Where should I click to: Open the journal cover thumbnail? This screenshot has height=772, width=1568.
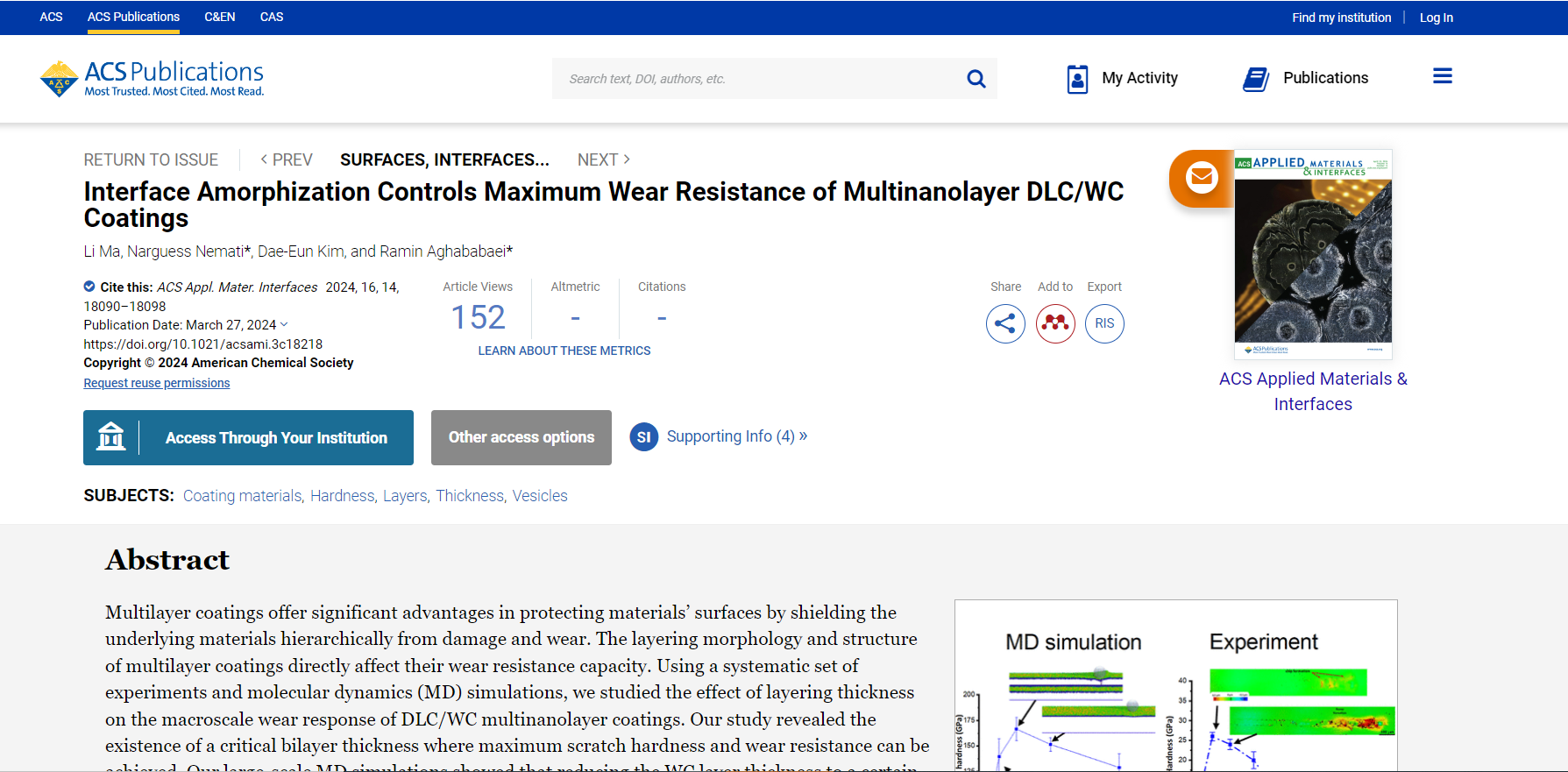pyautogui.click(x=1312, y=254)
